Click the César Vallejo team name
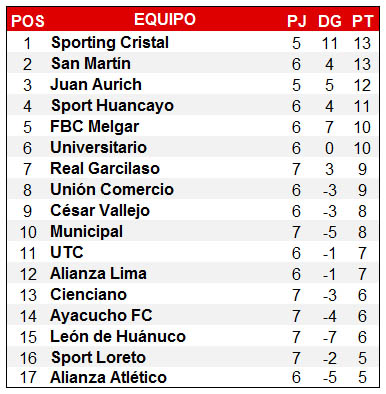386x394 pixels. point(100,211)
